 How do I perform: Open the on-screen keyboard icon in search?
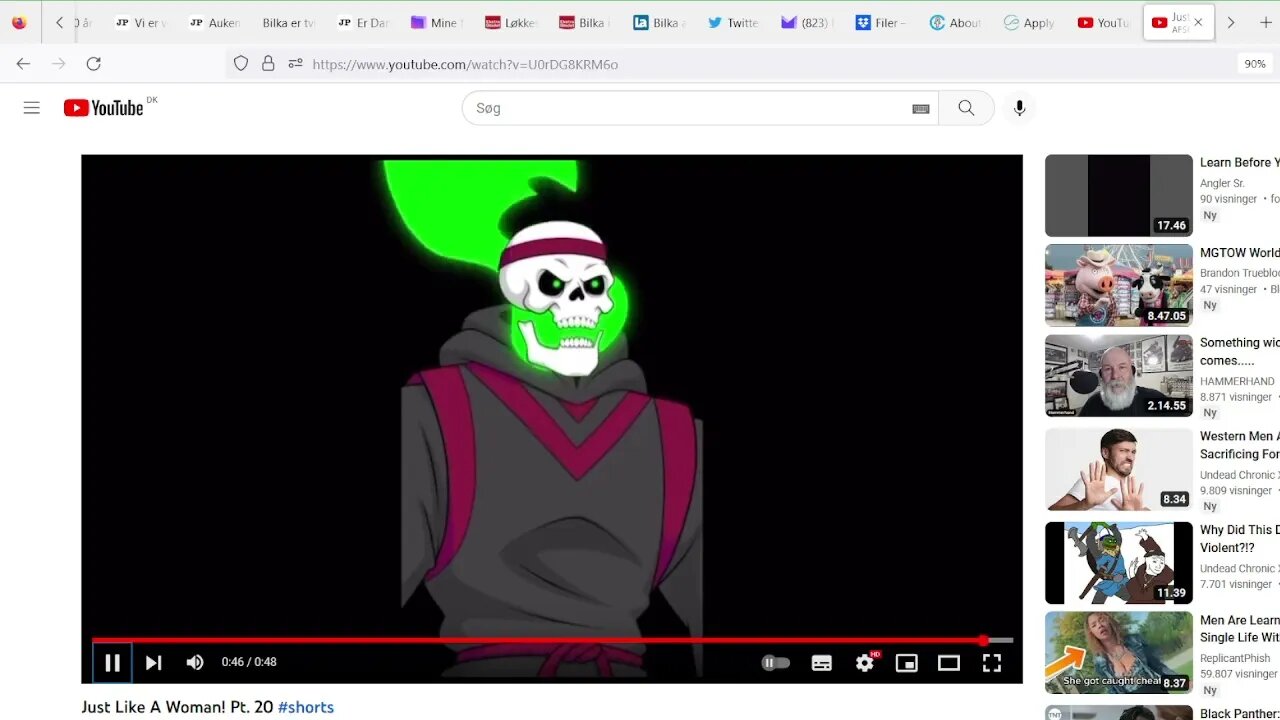click(921, 108)
